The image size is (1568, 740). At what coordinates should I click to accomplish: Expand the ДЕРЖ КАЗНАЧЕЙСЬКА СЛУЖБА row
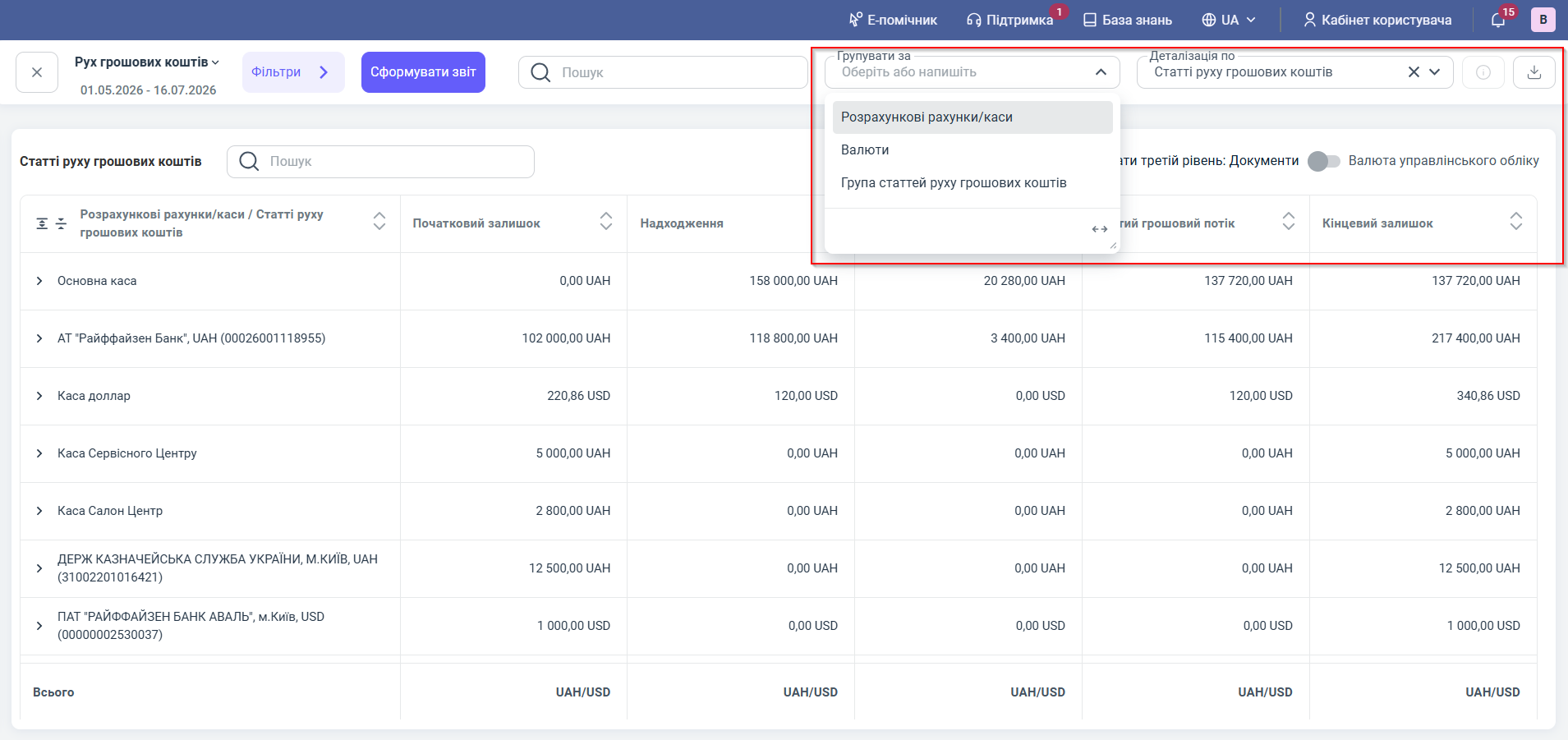coord(39,568)
